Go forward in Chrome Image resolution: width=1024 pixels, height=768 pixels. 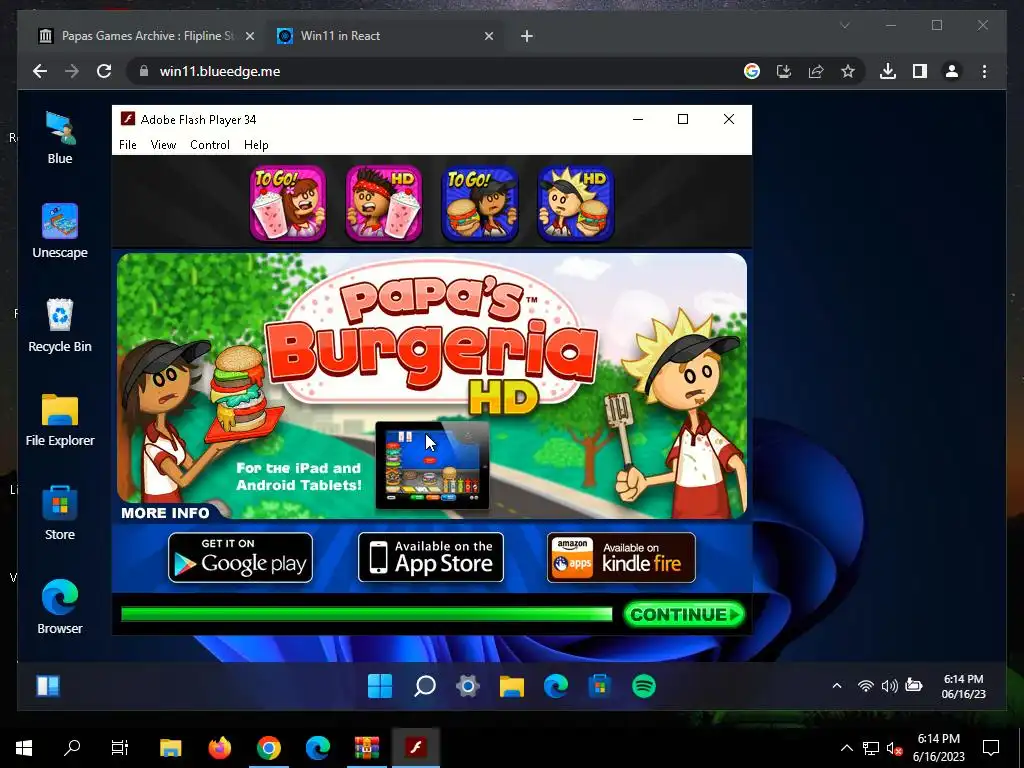pos(72,71)
